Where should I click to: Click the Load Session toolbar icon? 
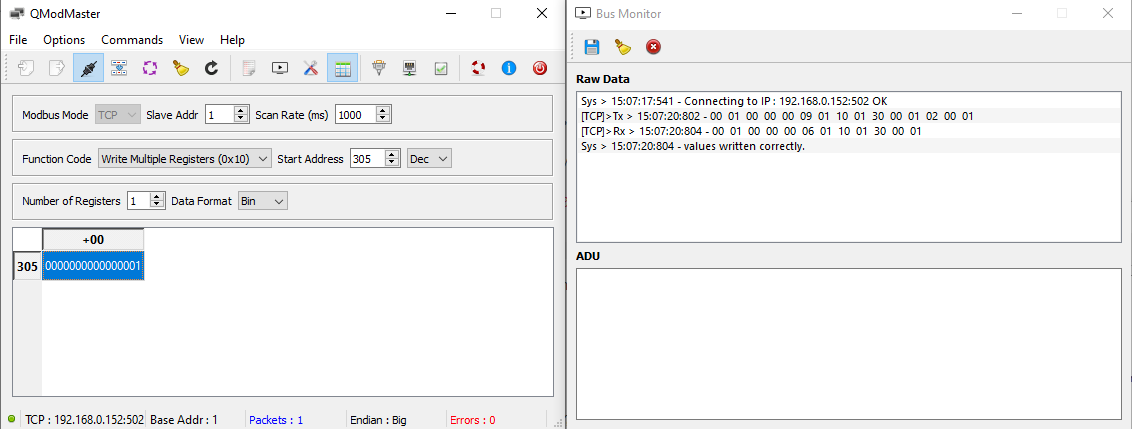point(27,68)
